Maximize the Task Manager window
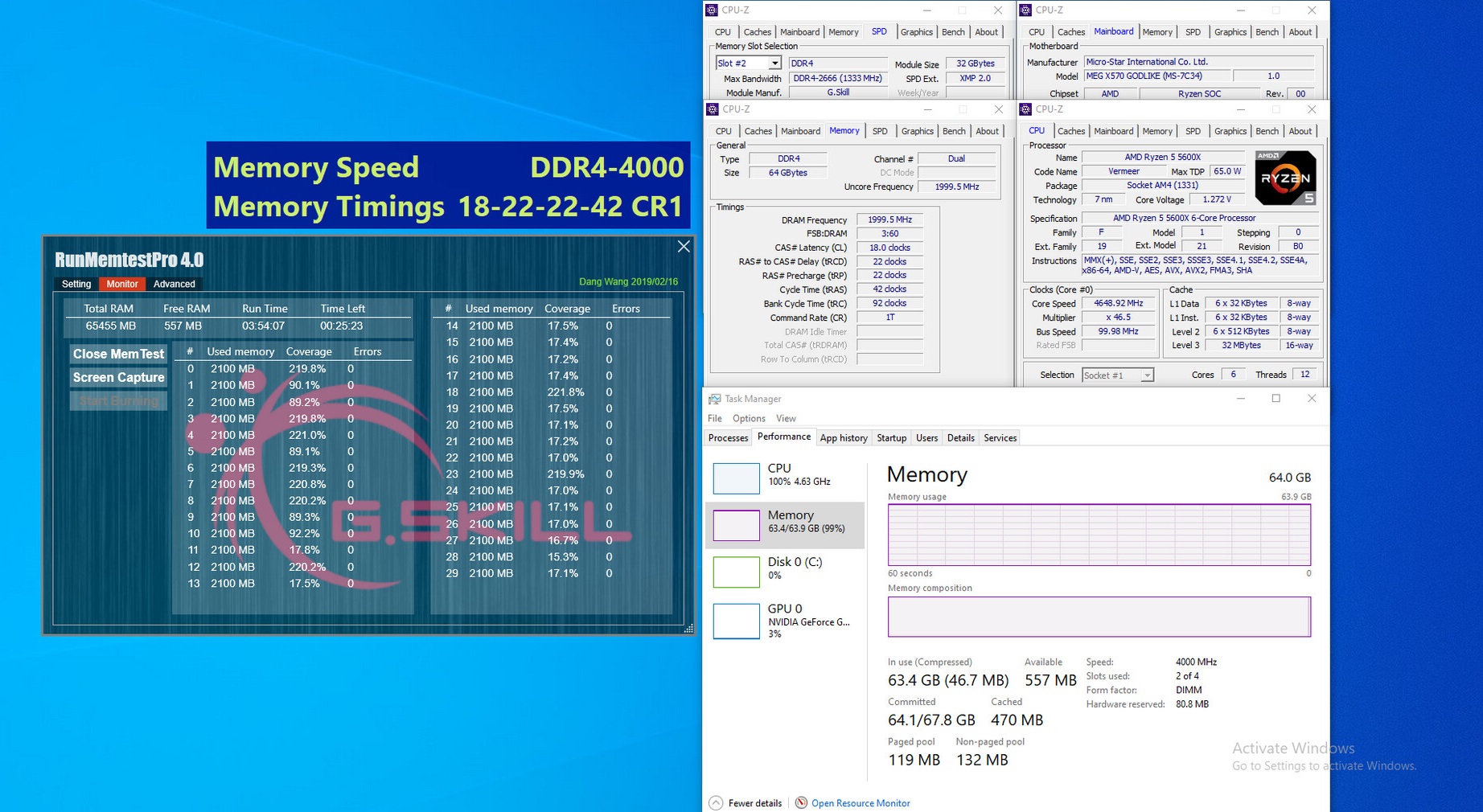 pyautogui.click(x=1276, y=399)
